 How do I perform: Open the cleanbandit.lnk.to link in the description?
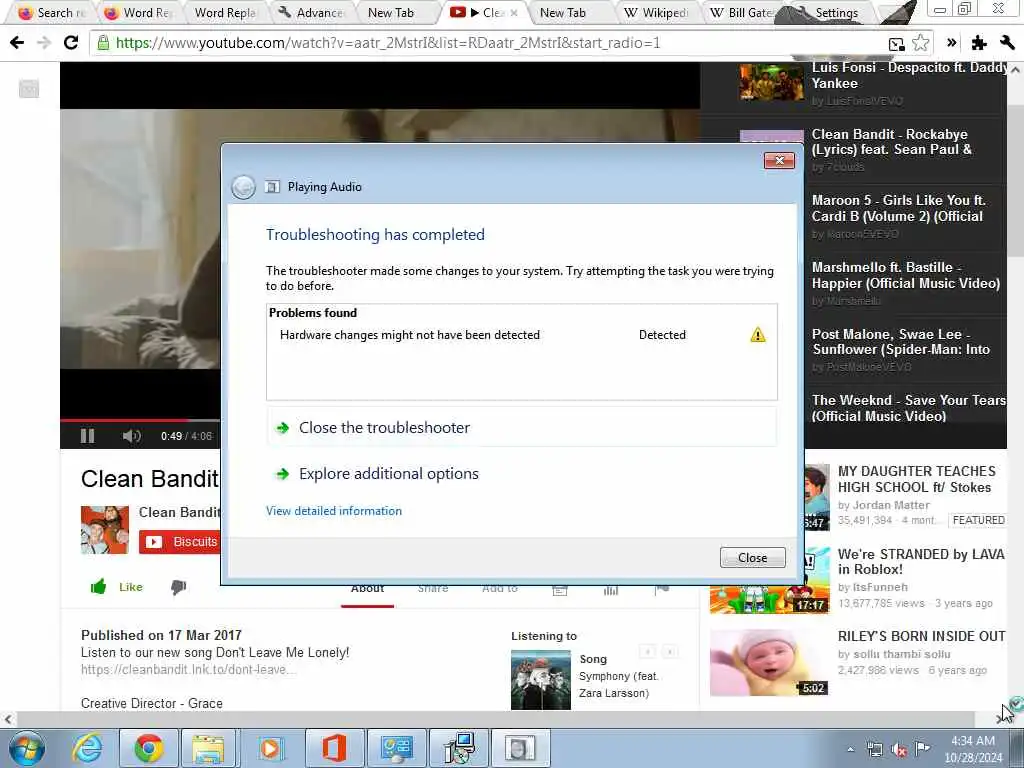[x=189, y=669]
